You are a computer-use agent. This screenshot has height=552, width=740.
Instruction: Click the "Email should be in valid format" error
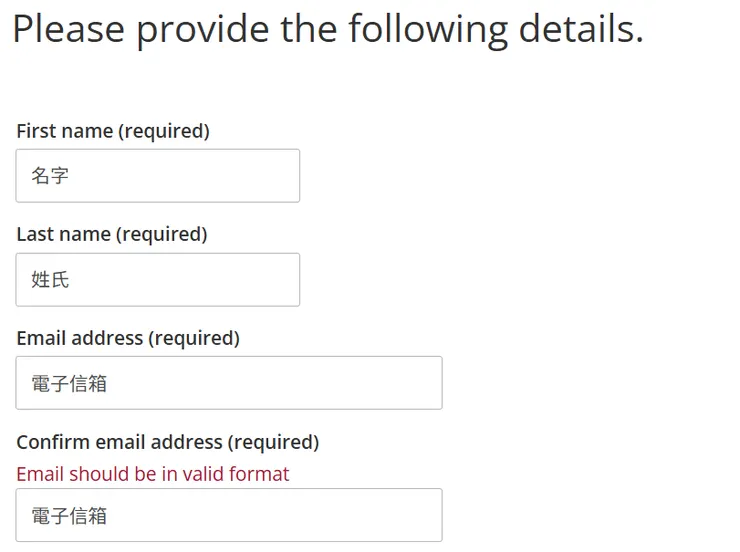pos(153,474)
